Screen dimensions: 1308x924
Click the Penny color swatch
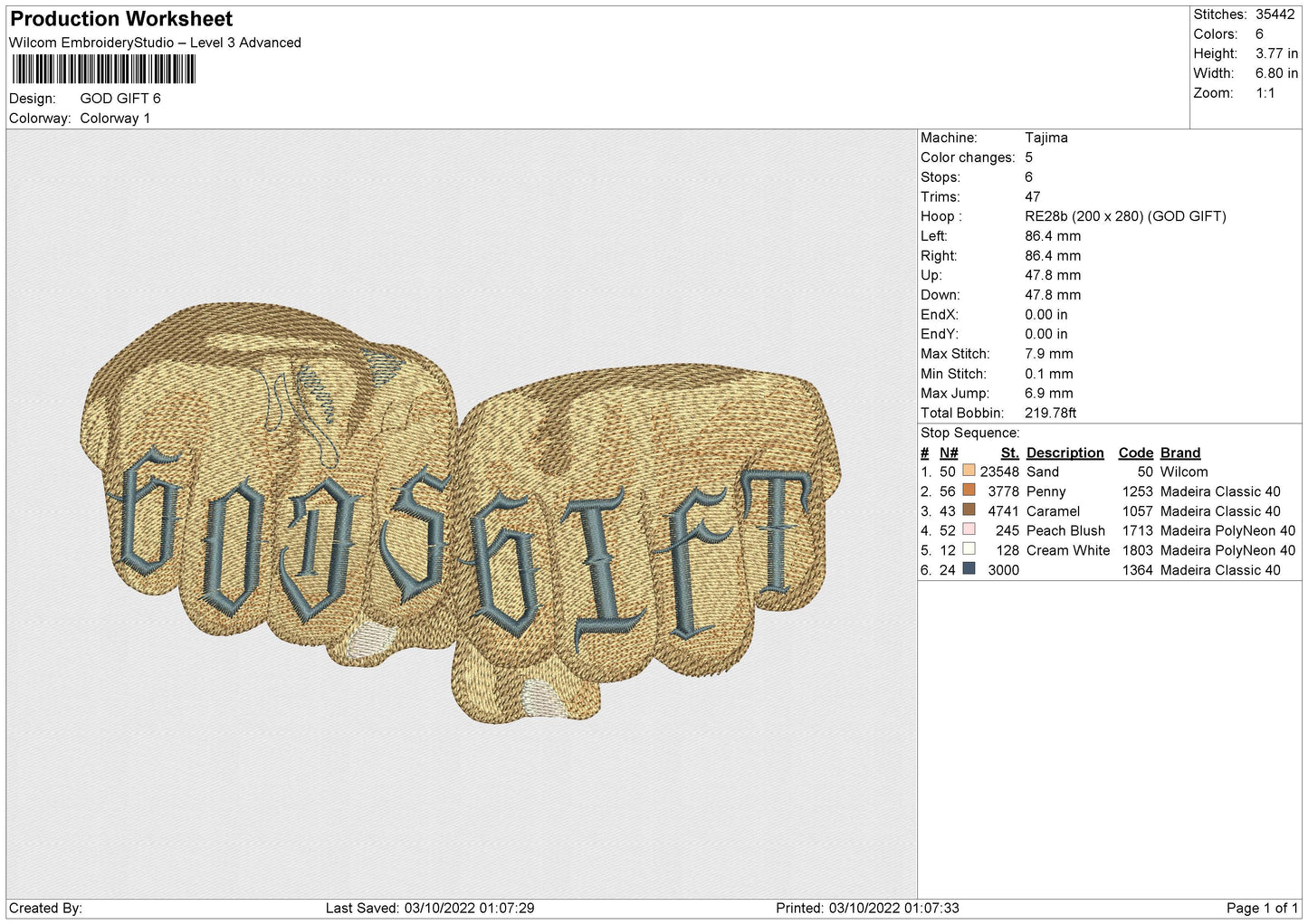tap(969, 491)
